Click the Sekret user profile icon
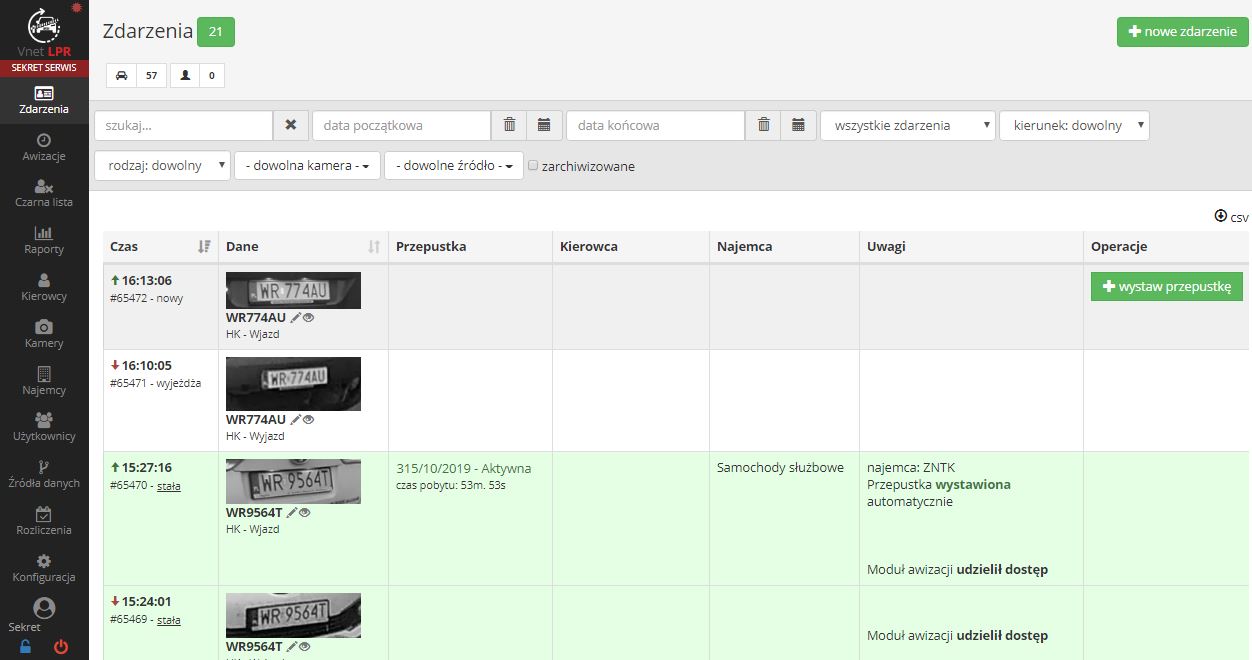The image size is (1252, 660). coord(44,608)
